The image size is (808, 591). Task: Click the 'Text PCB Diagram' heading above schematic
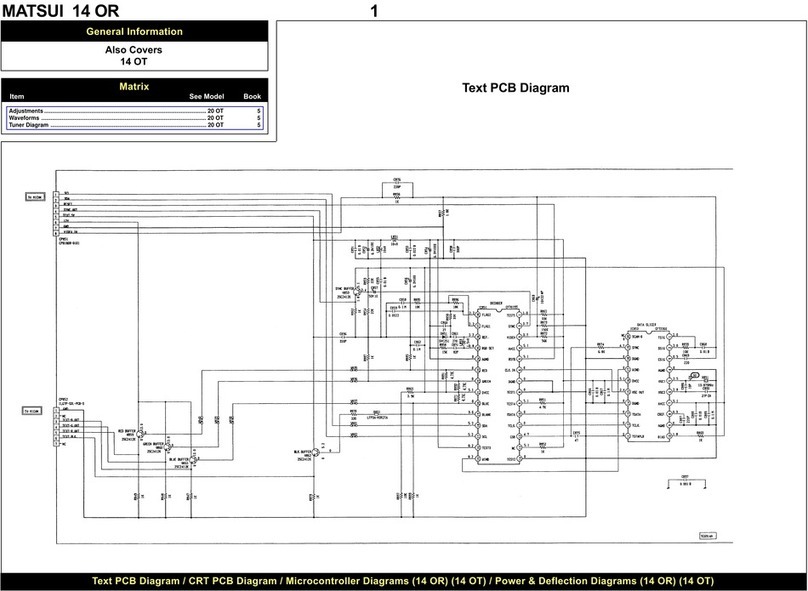515,88
